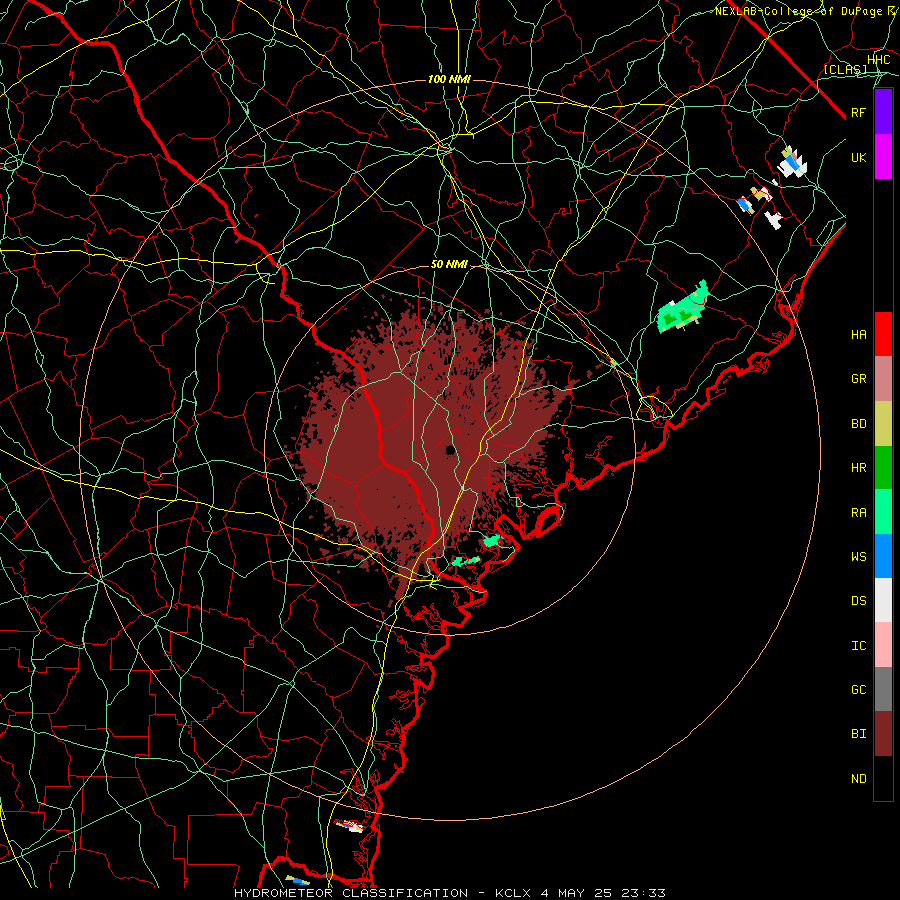
Task: Click the BD yellow legend swatch
Action: pyautogui.click(x=883, y=424)
